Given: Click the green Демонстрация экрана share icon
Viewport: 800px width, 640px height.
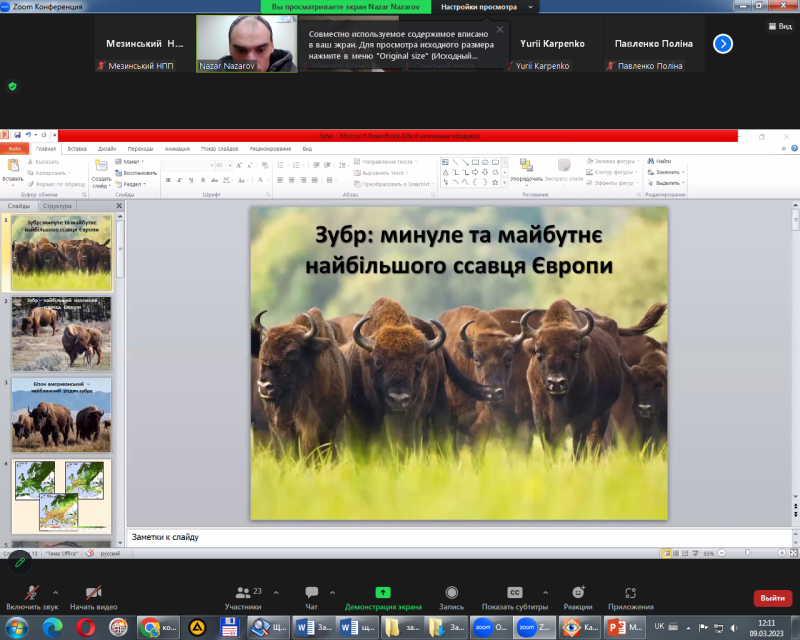Looking at the screenshot, I should pos(383,593).
